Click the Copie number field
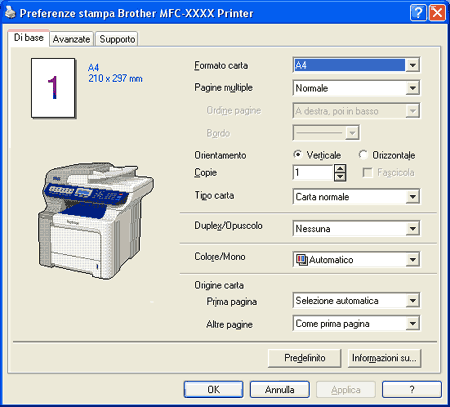The image size is (450, 407). click(313, 173)
